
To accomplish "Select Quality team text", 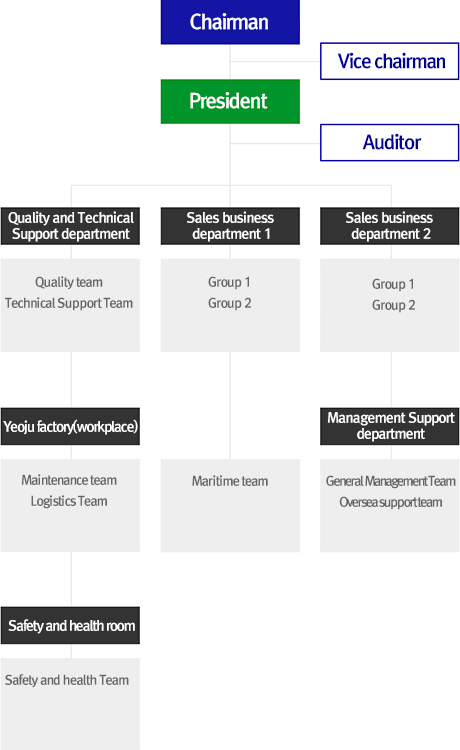I will 69,282.
